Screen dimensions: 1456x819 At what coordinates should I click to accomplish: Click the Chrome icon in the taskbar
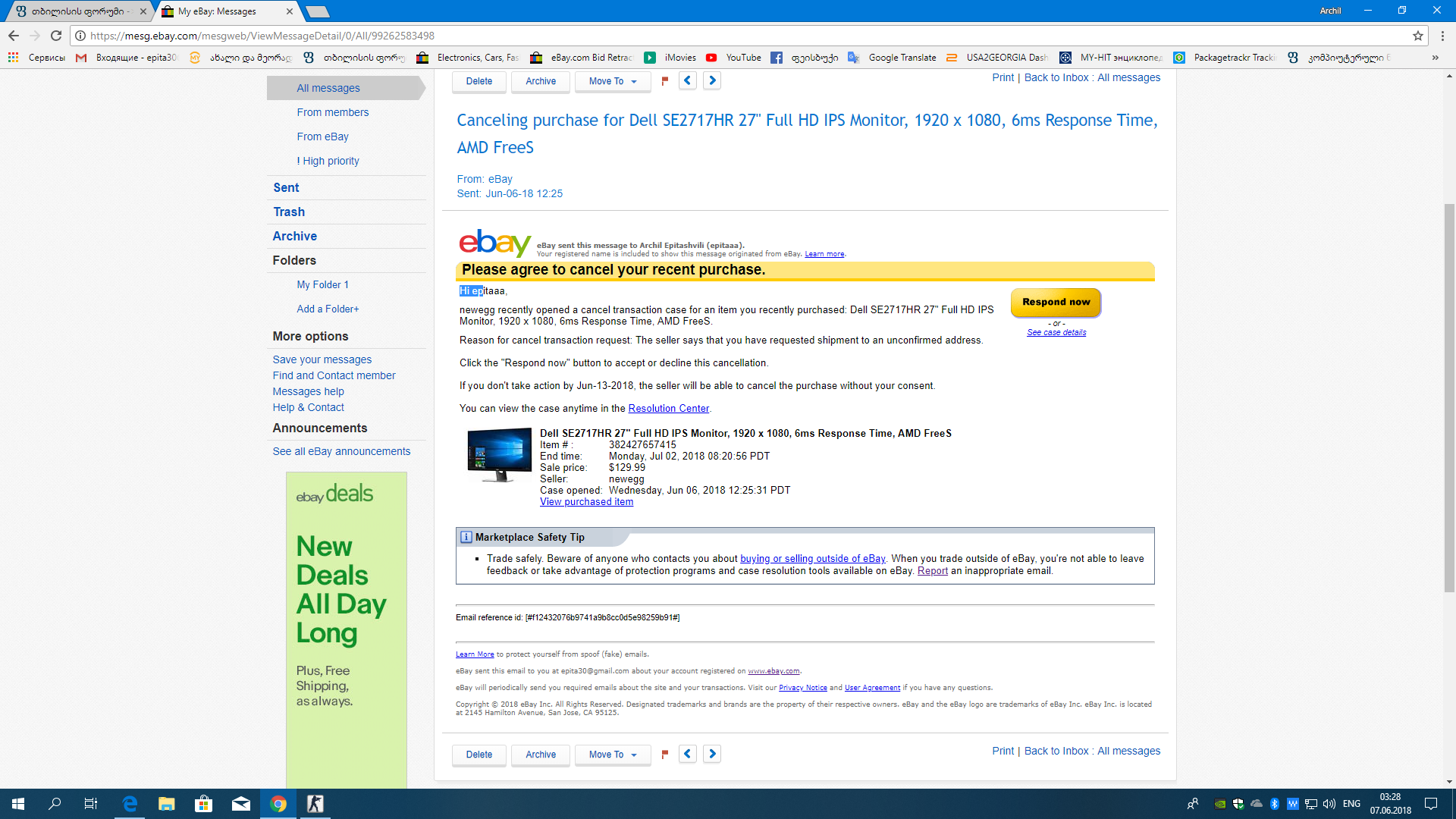click(278, 804)
